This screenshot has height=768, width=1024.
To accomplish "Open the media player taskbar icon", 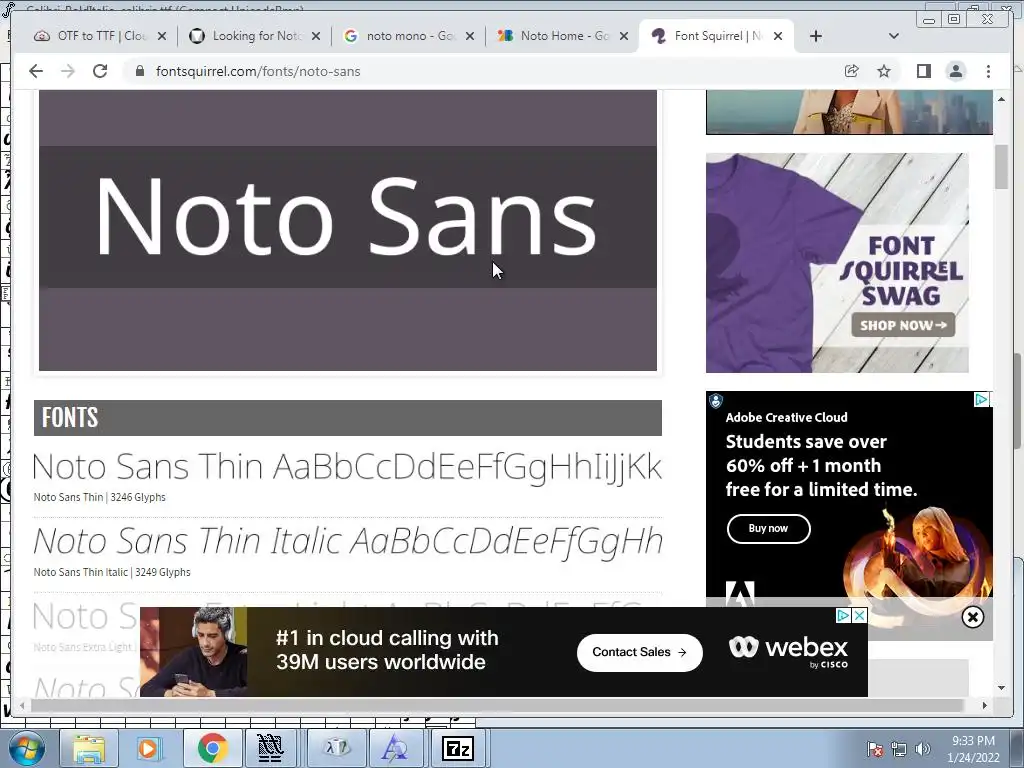I will tap(148, 748).
